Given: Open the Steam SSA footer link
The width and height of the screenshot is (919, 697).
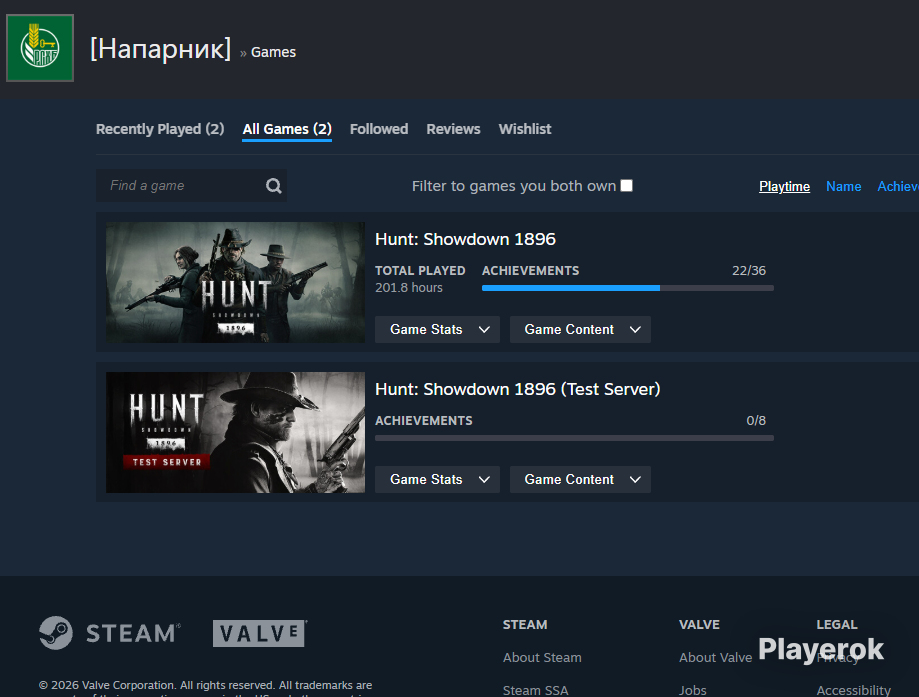Looking at the screenshot, I should [536, 690].
